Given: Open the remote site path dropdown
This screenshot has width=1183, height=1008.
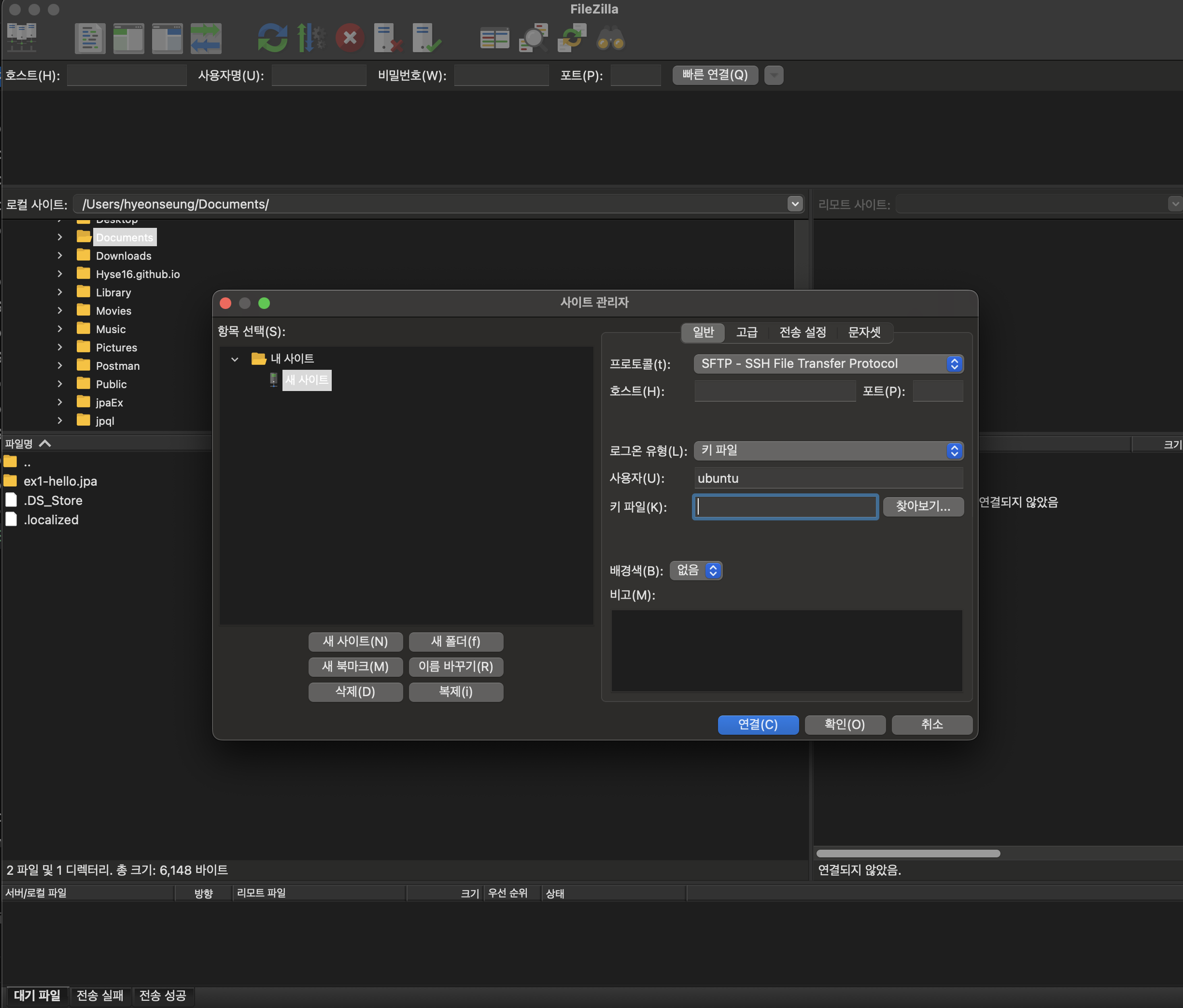Looking at the screenshot, I should click(1174, 204).
